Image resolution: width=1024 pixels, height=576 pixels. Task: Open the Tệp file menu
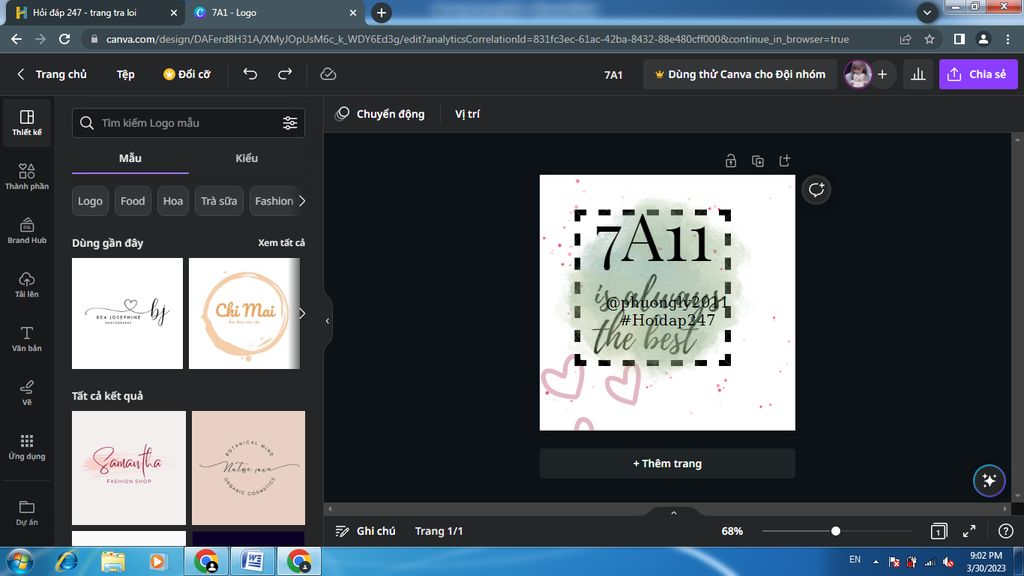tap(125, 74)
